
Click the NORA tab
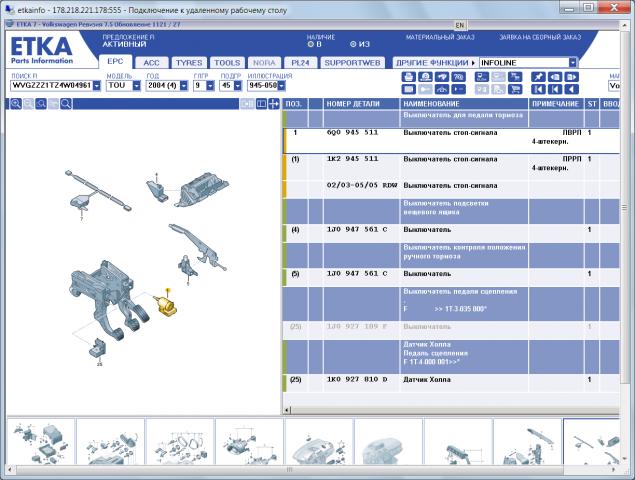[x=264, y=63]
